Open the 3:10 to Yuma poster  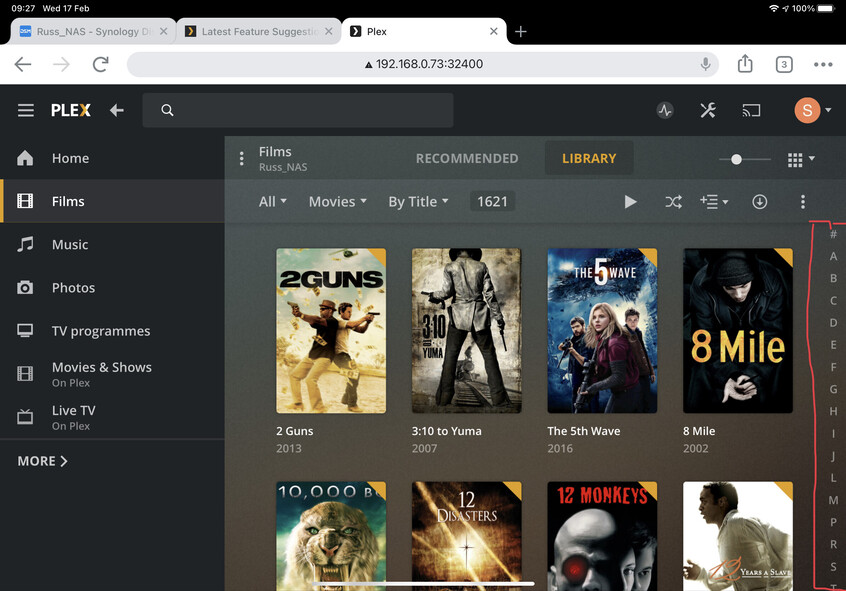point(466,331)
